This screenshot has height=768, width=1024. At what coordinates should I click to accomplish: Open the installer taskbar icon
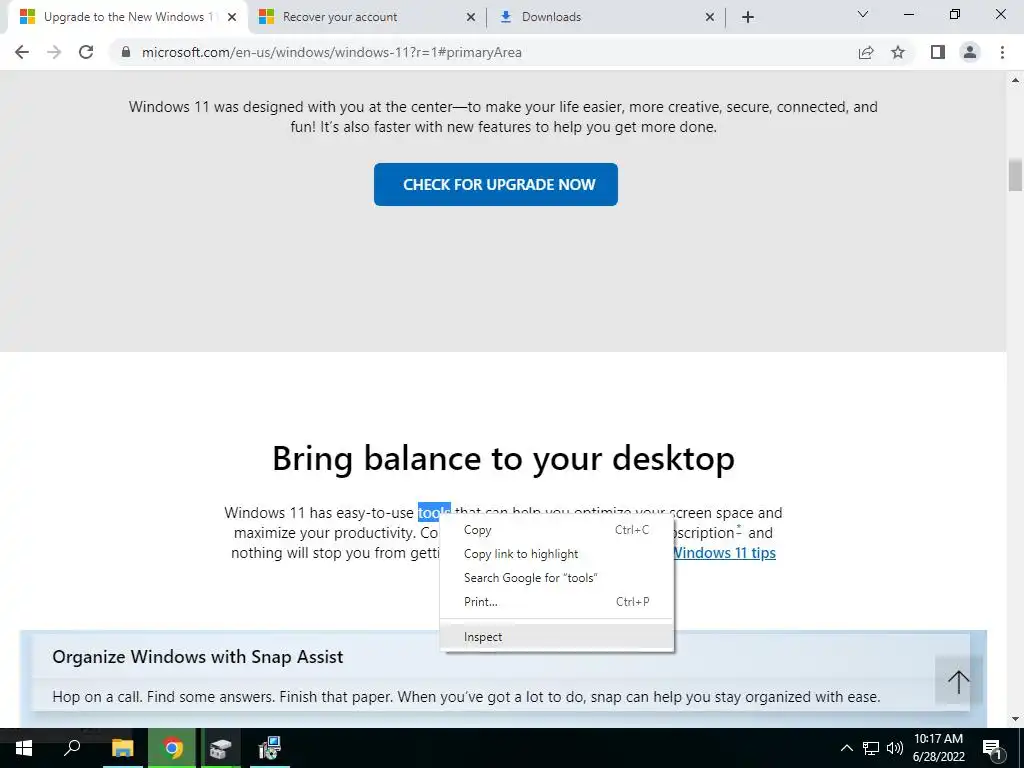coord(269,748)
